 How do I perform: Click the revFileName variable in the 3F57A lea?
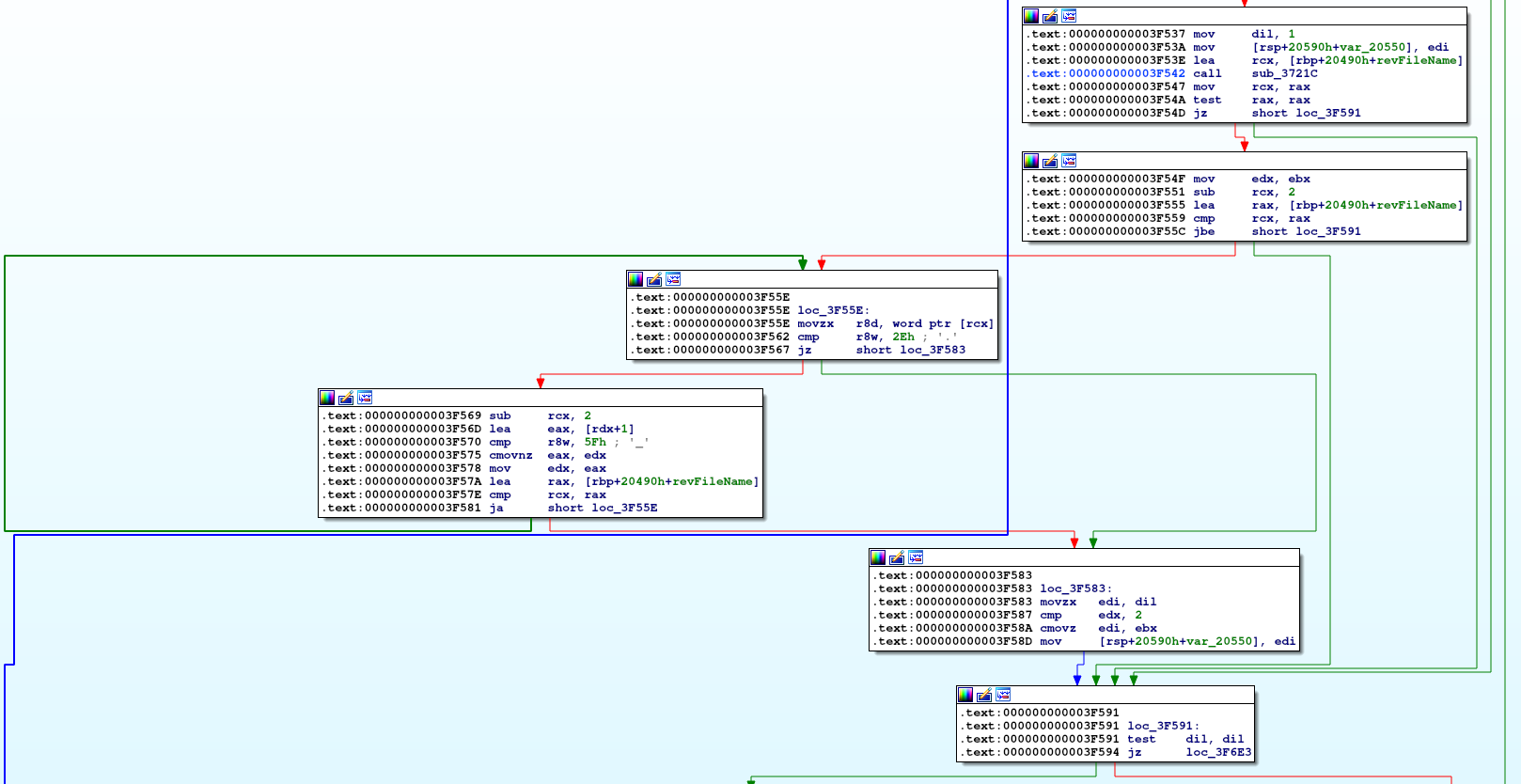click(x=713, y=481)
